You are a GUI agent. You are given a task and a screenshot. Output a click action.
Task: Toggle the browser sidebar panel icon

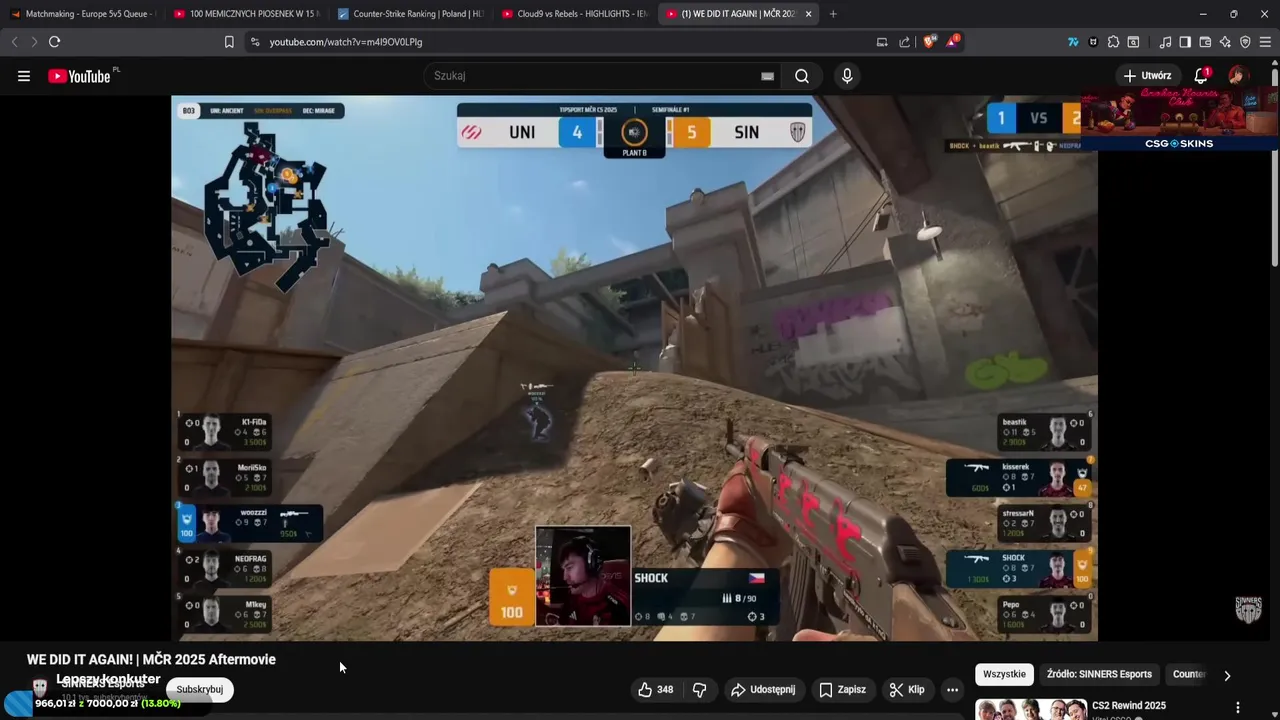click(x=1185, y=42)
